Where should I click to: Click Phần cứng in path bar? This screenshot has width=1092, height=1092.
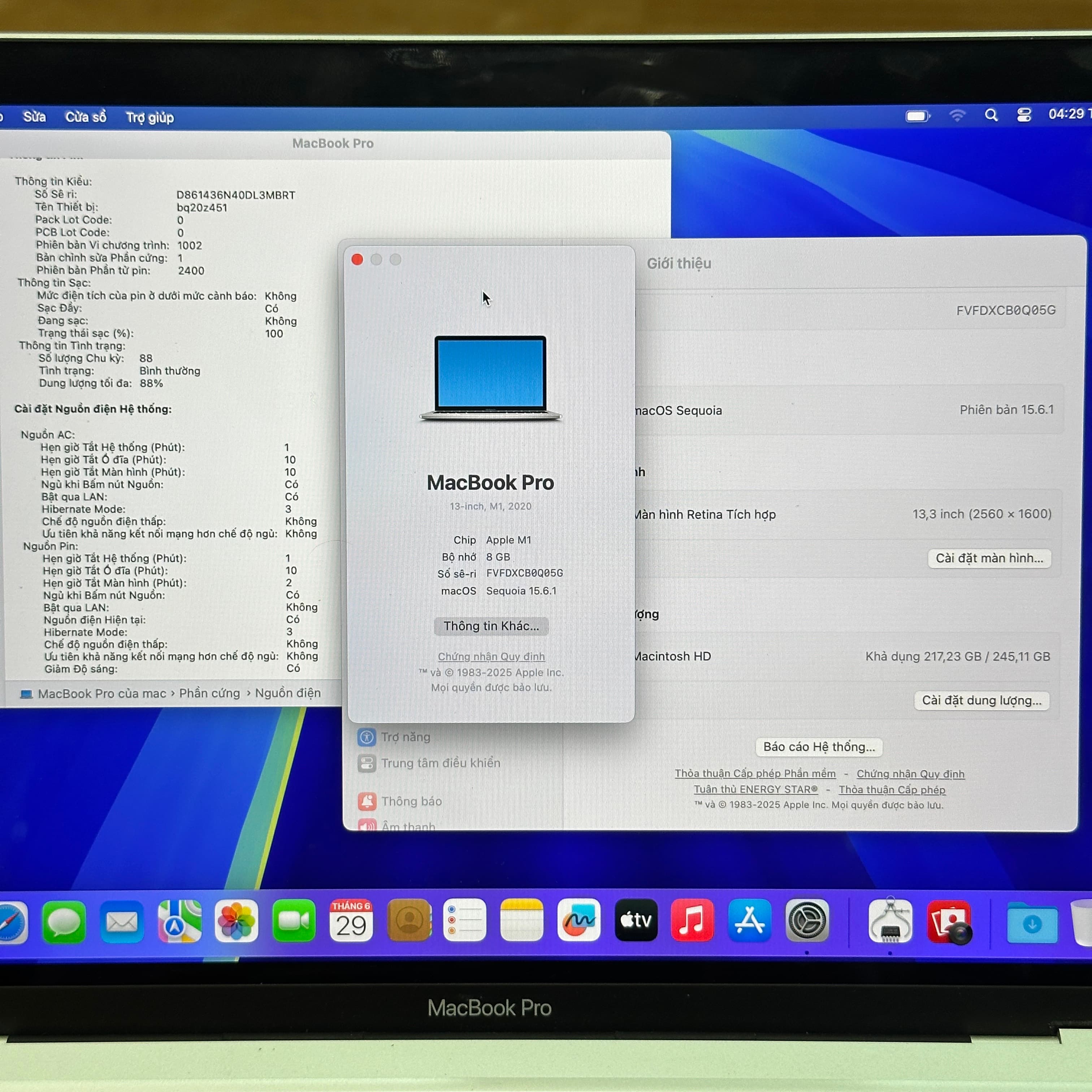[209, 694]
